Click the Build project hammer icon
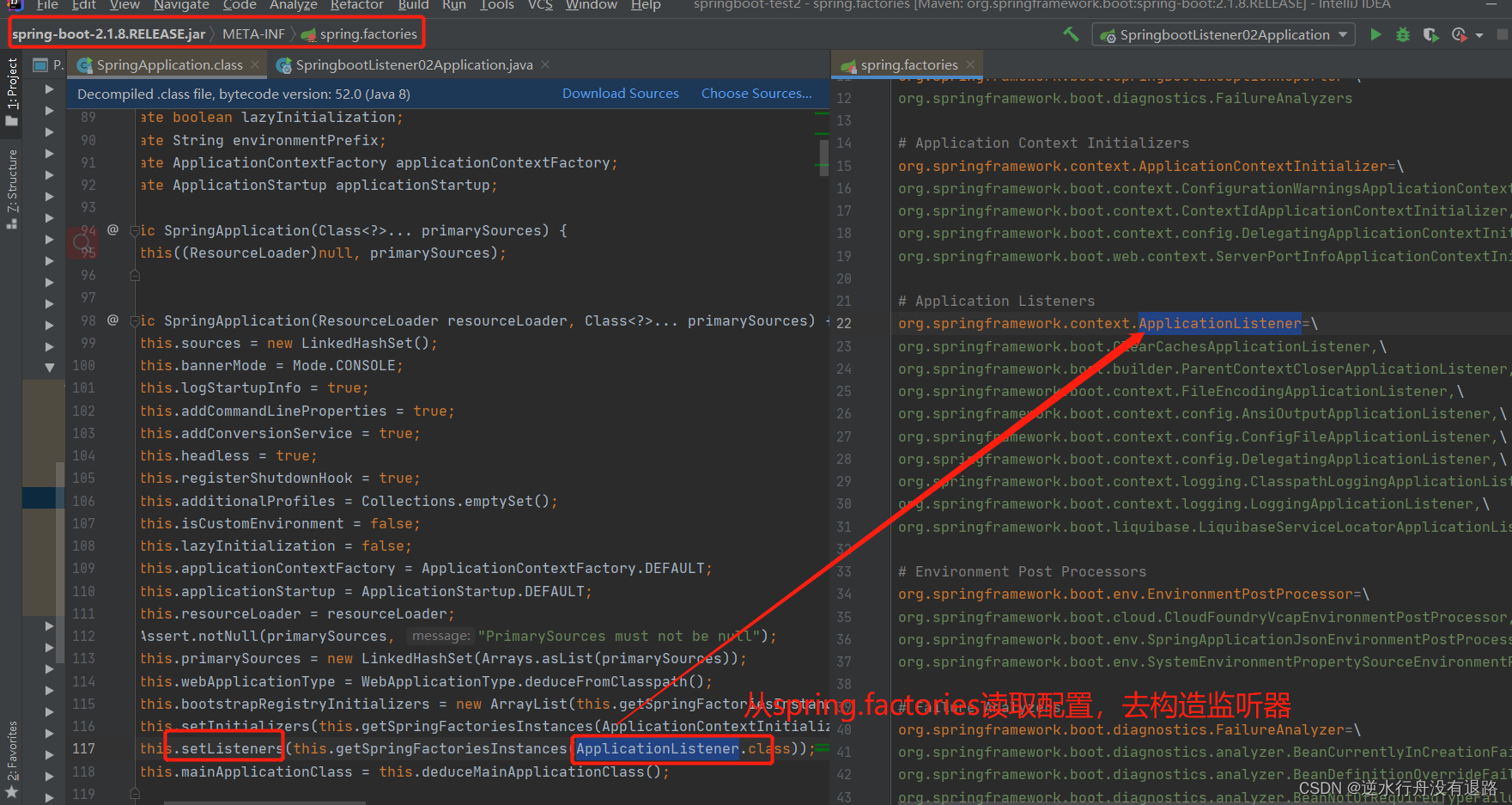 pos(1071,34)
